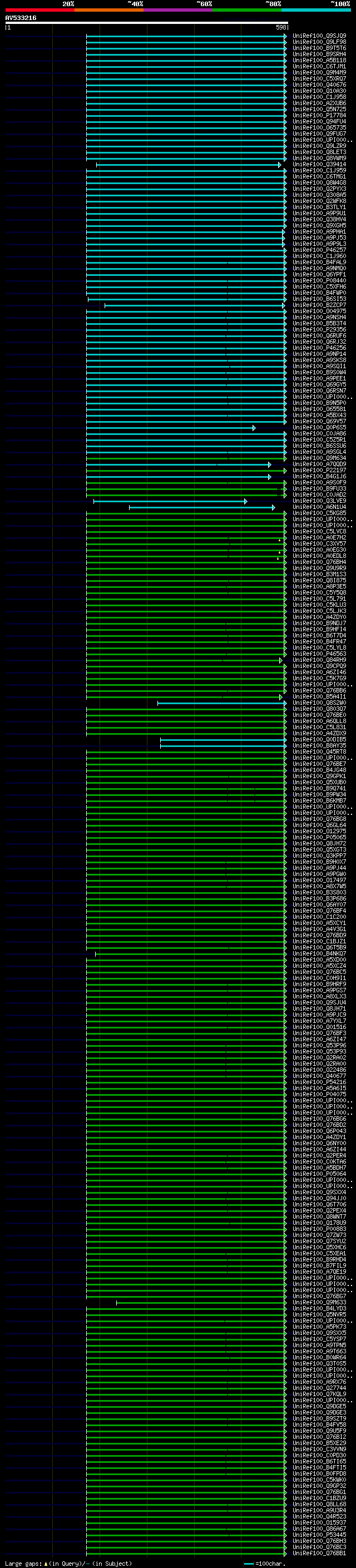
Task: Click the UniRef100_P22197 label
Action: click(319, 471)
